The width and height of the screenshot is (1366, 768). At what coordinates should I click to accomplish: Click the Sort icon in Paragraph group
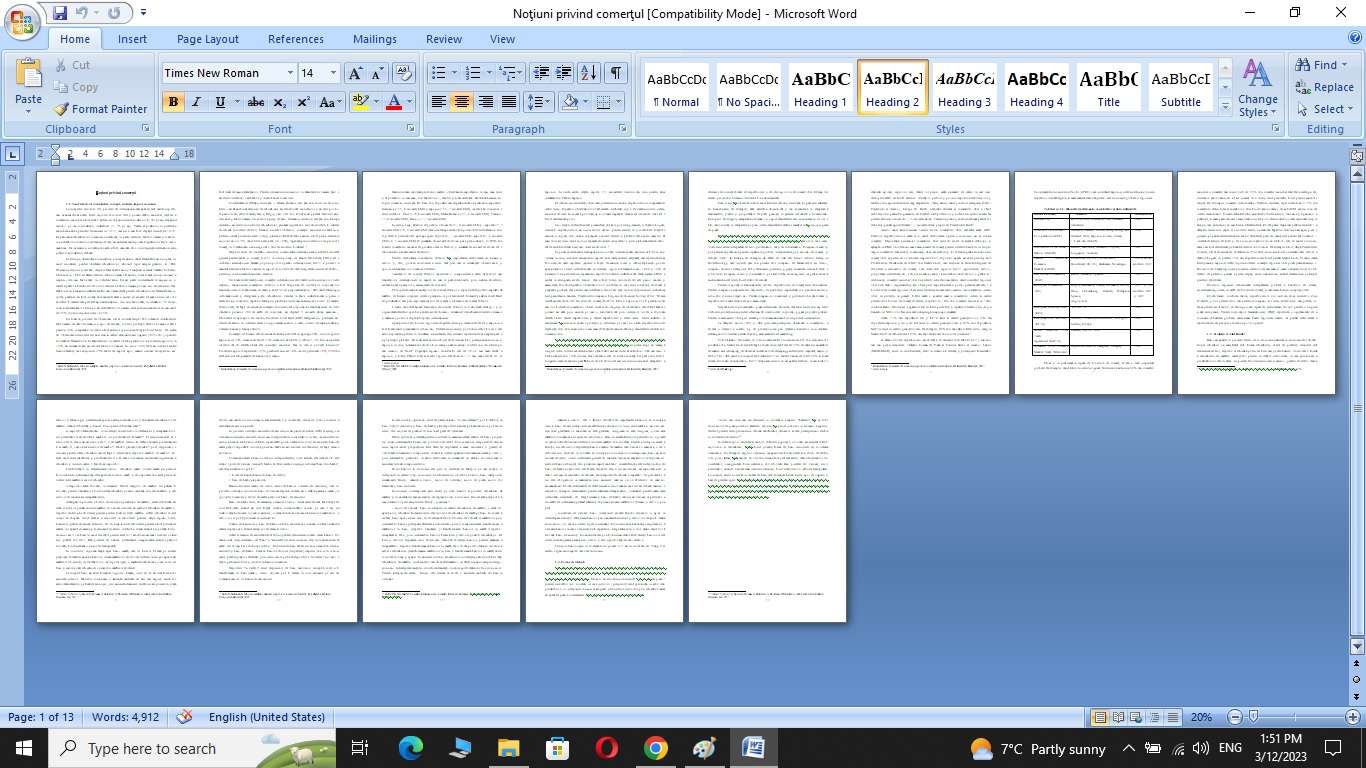pyautogui.click(x=589, y=73)
